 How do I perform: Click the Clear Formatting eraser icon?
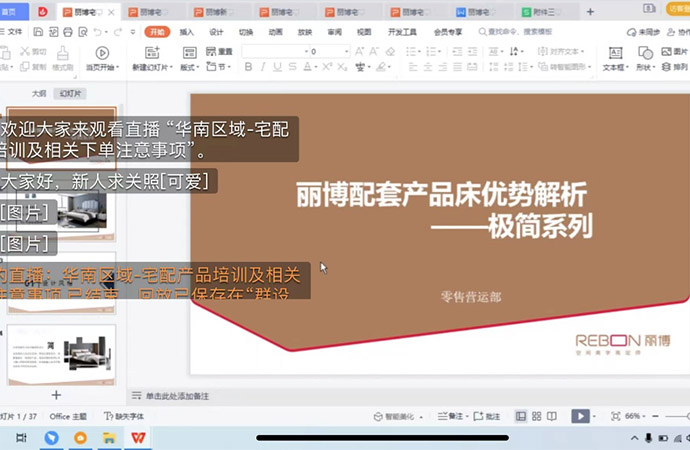[390, 51]
